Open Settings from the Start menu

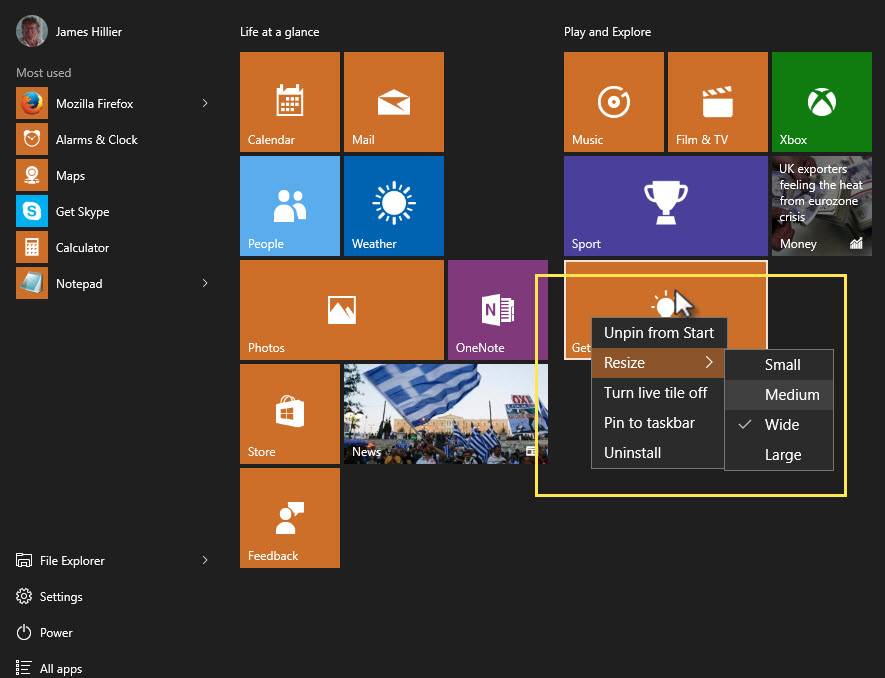point(61,597)
